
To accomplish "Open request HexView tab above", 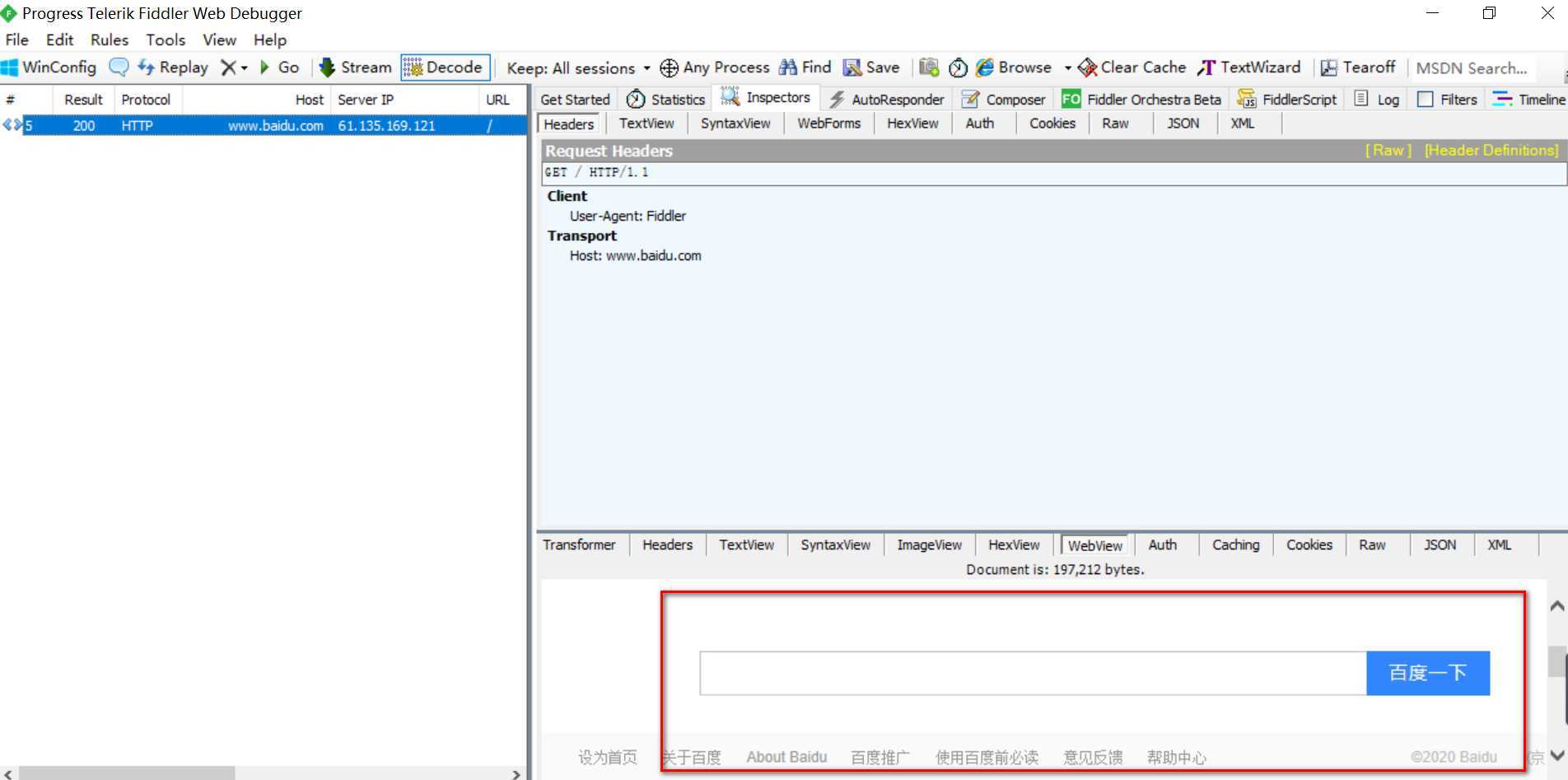I will (912, 124).
